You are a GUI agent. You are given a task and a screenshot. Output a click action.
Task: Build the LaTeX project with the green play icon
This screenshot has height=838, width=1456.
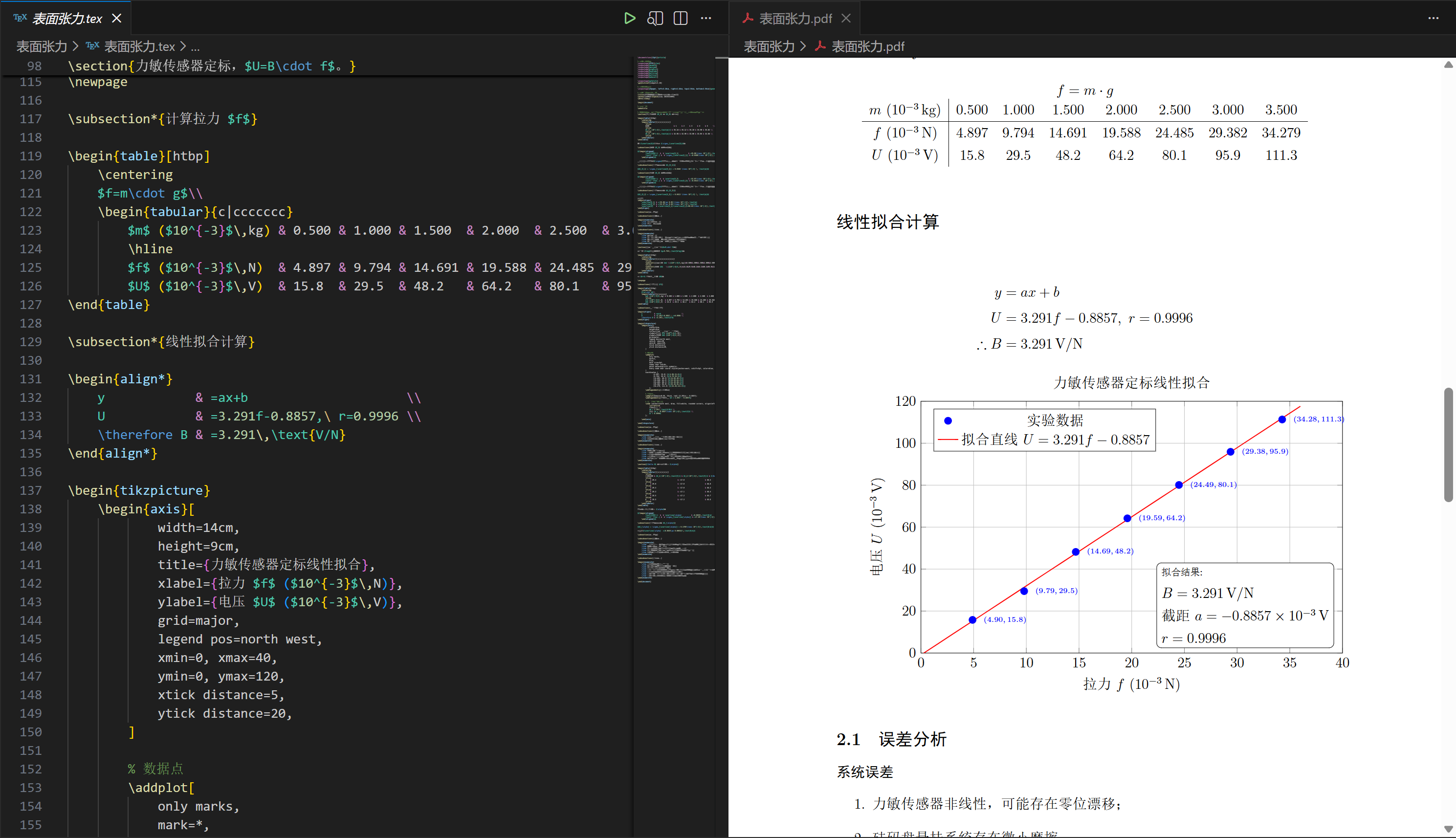coord(630,18)
